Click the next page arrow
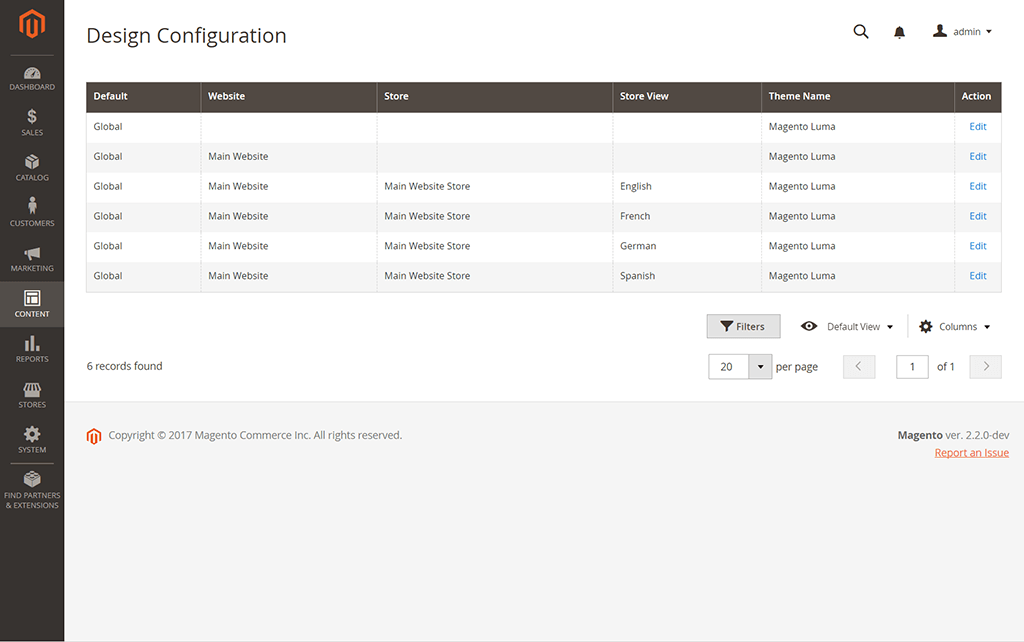Image resolution: width=1024 pixels, height=642 pixels. tap(985, 366)
